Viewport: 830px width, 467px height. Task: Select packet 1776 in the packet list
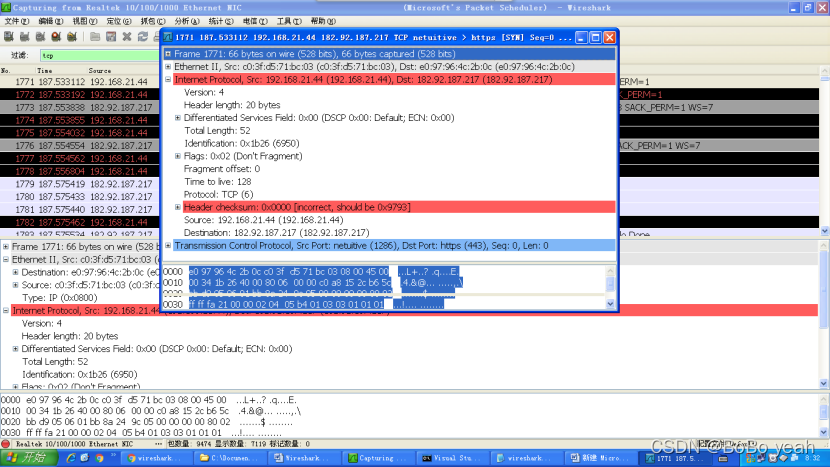click(410, 146)
